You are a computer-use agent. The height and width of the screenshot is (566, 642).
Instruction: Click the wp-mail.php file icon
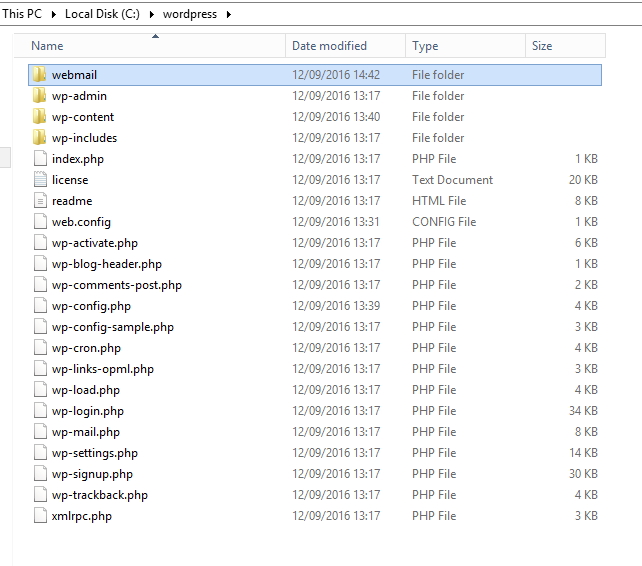(40, 432)
